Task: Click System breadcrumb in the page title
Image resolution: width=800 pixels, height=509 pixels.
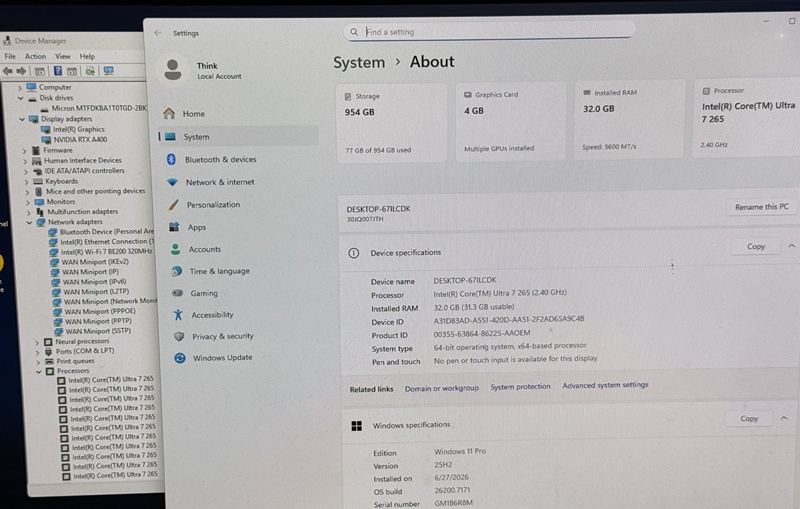Action: 359,62
